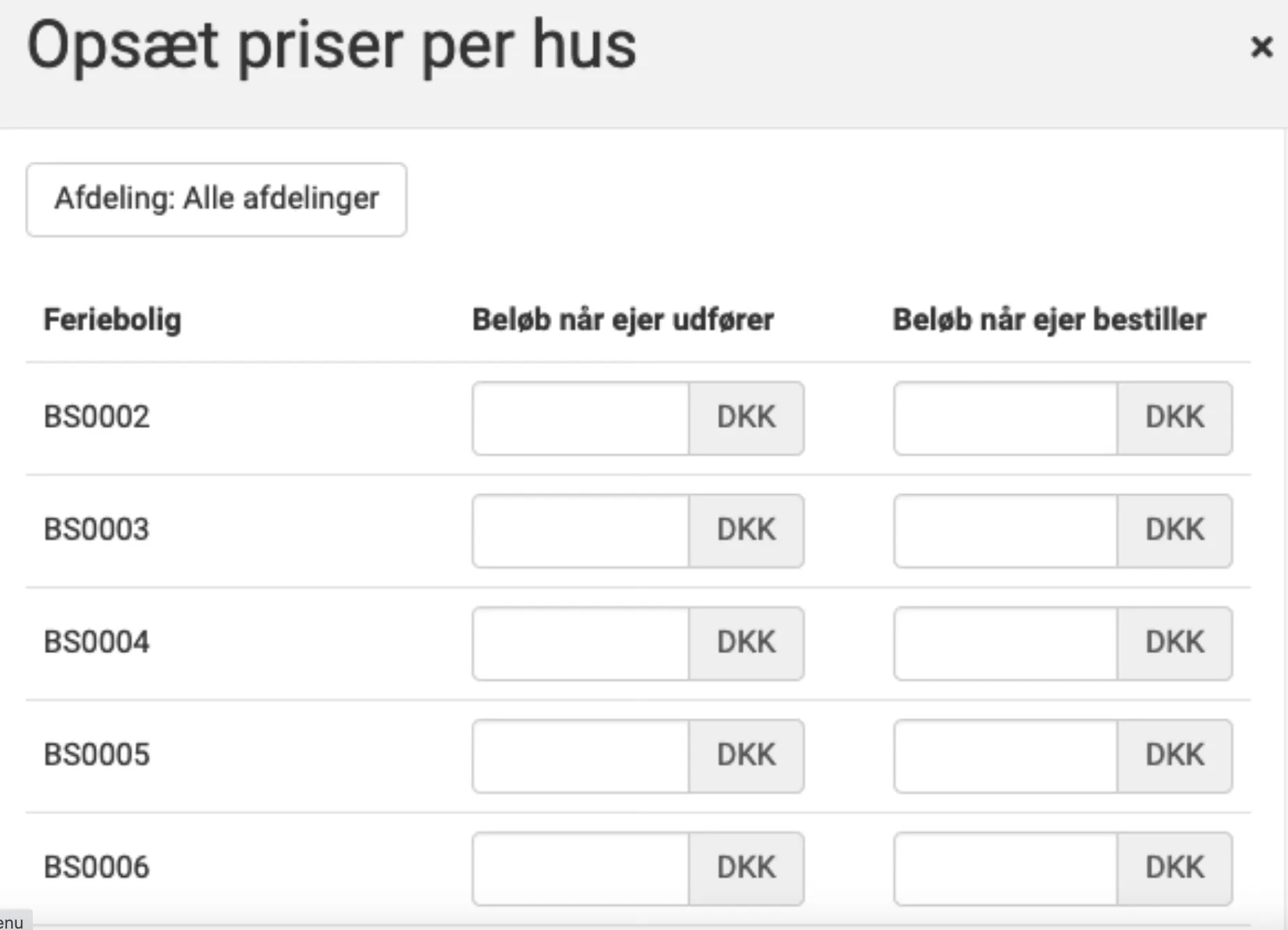Click the Feriebolig column header

pos(112,320)
